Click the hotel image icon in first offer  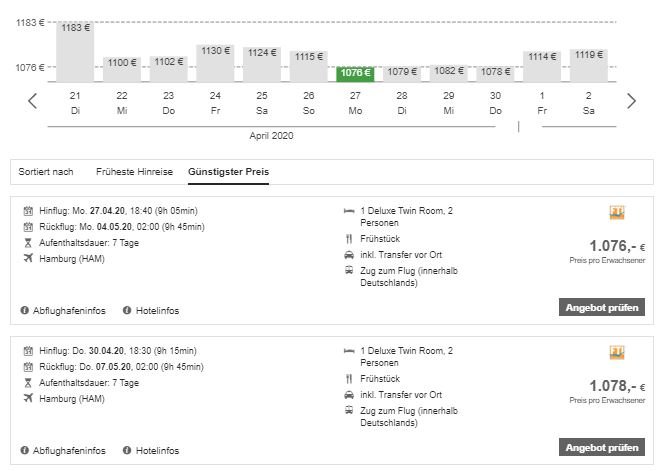tap(617, 213)
